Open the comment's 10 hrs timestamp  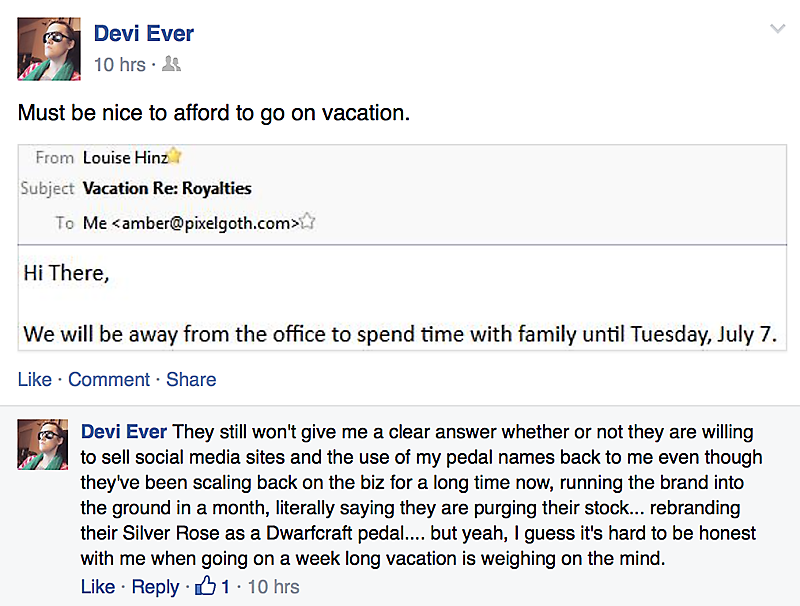[x=273, y=587]
